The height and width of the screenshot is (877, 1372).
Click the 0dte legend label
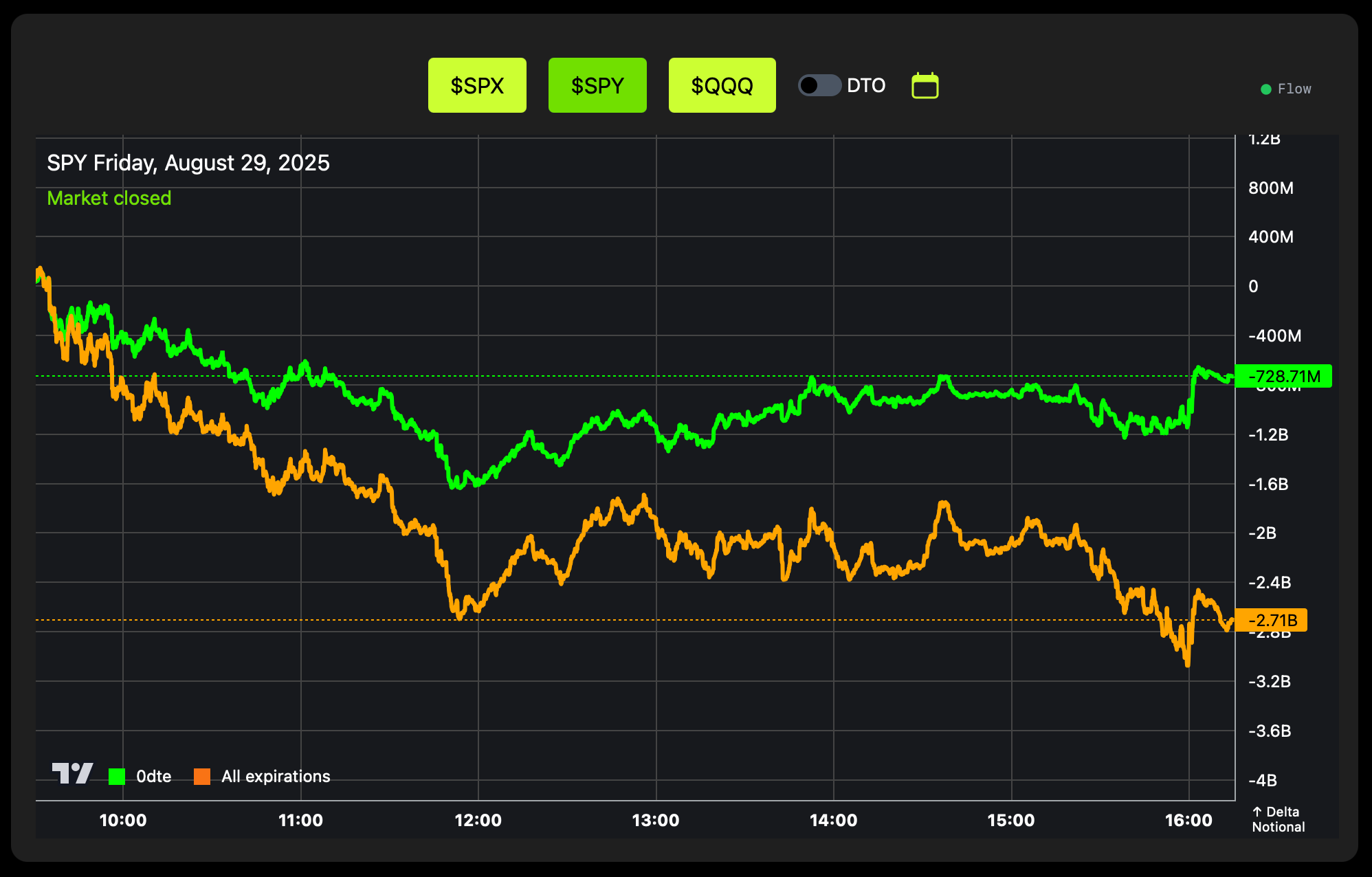coord(154,777)
